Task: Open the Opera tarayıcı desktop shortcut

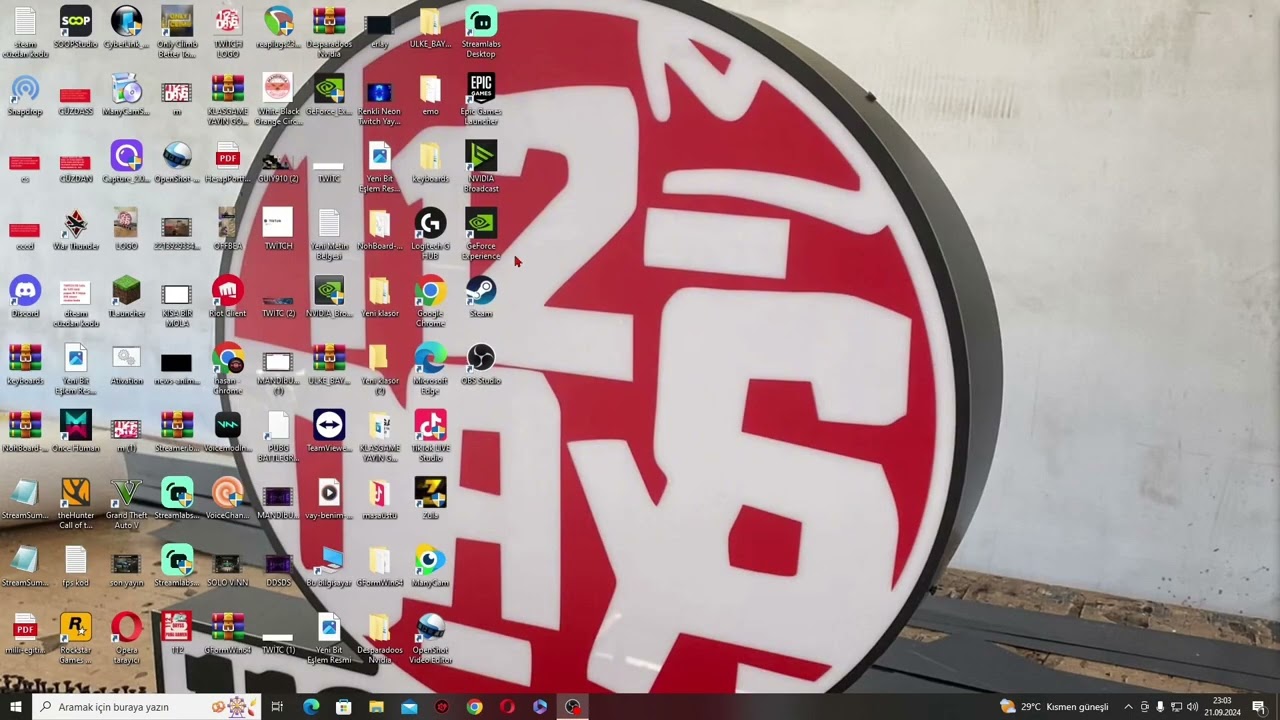Action: (x=126, y=638)
